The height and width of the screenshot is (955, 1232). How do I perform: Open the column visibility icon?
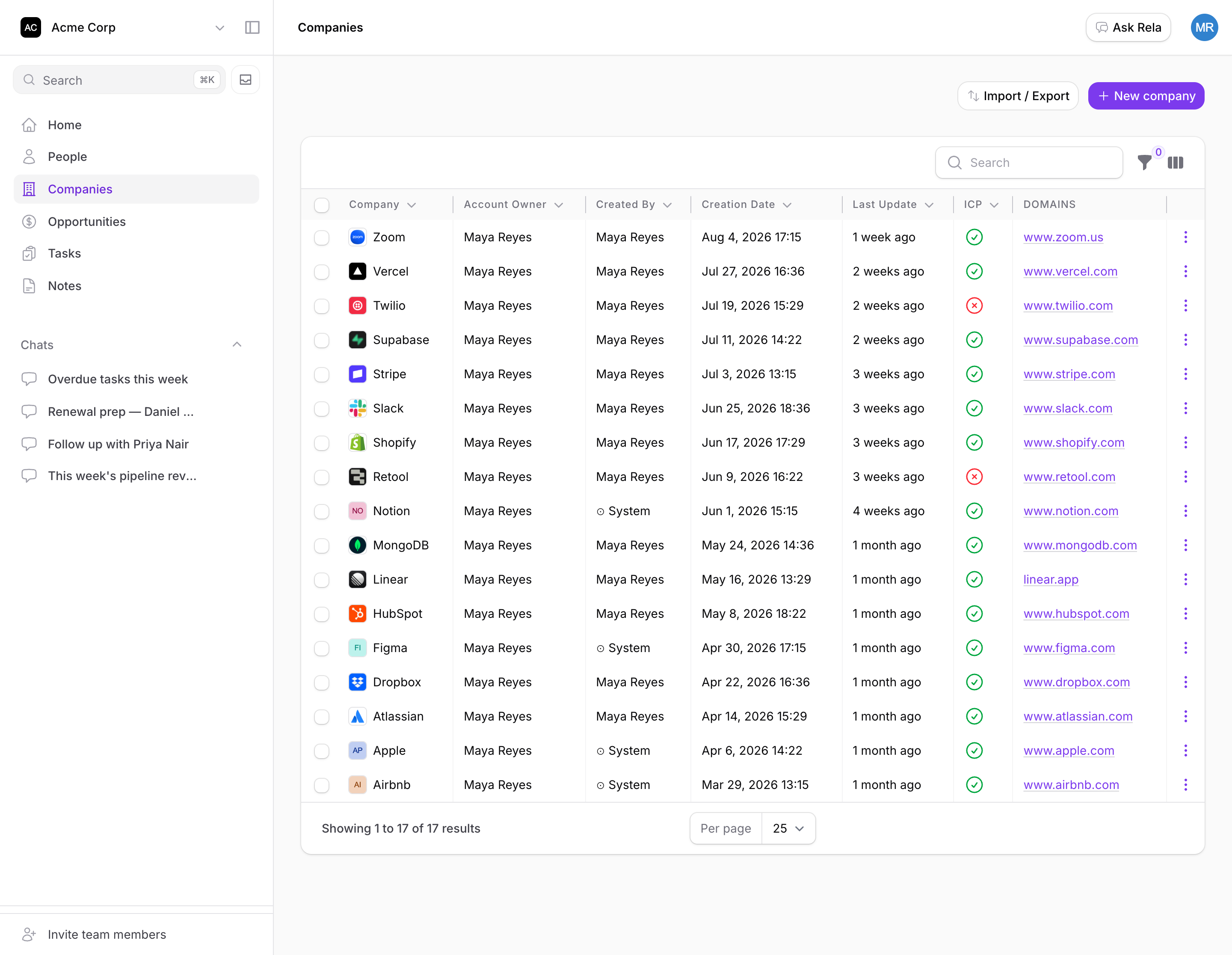[x=1176, y=163]
